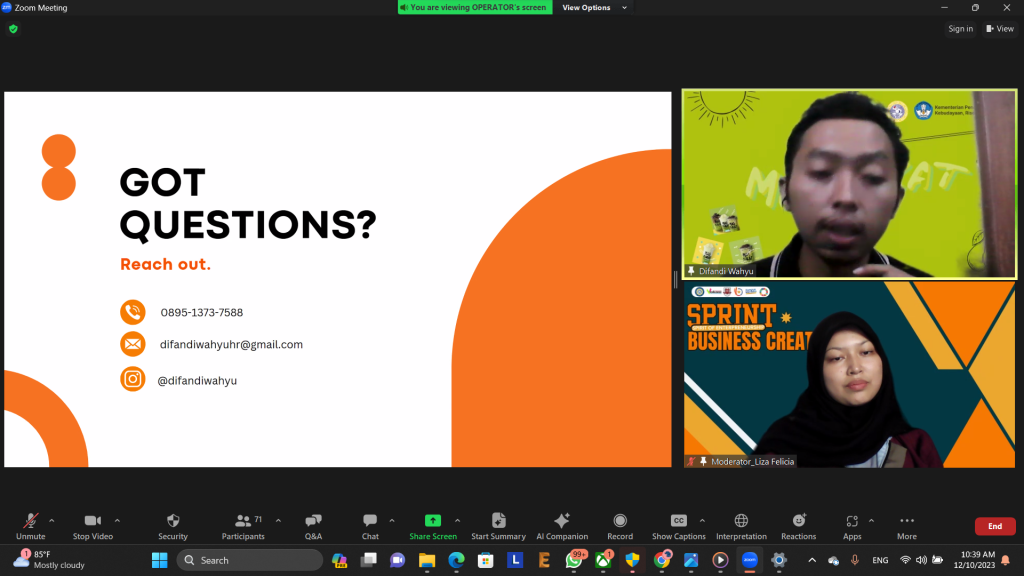Click the phone number 0895-1373-7588
The image size is (1024, 576).
coord(202,313)
